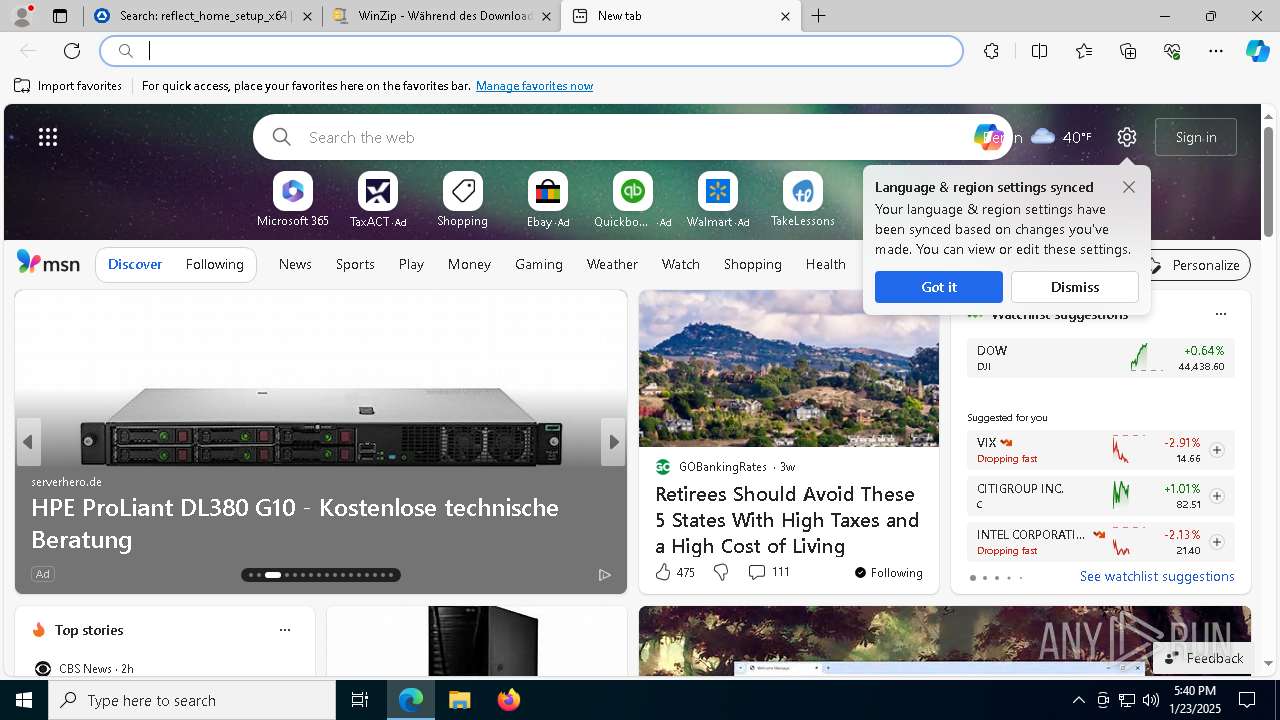Open Firefox from the taskbar
The image size is (1280, 720).
pos(509,700)
